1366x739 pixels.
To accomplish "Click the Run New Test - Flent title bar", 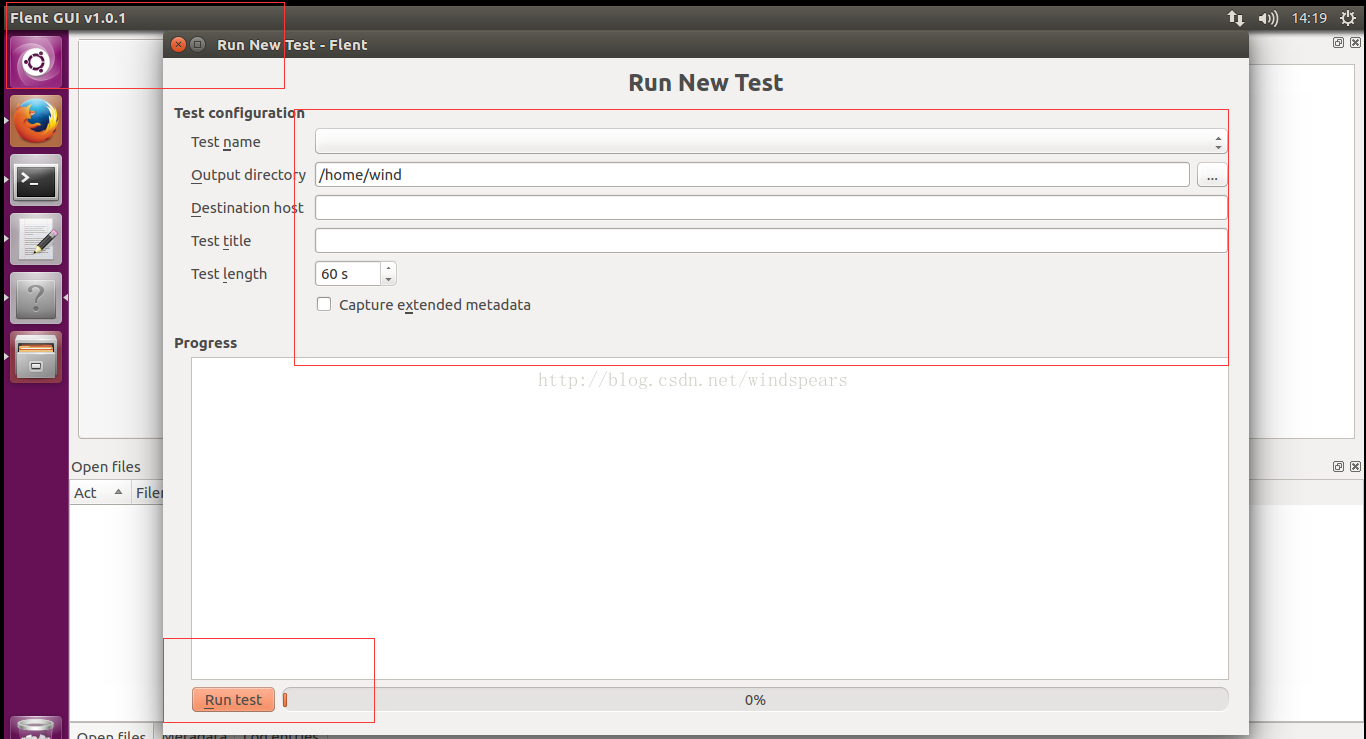I will tap(706, 44).
